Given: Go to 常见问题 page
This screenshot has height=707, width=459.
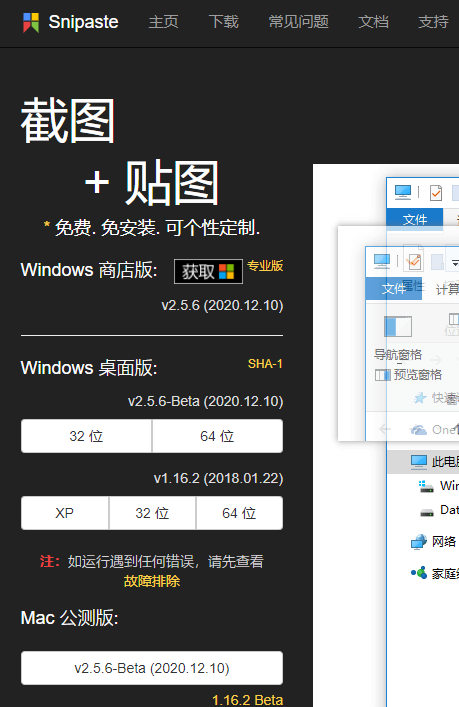Looking at the screenshot, I should [298, 22].
